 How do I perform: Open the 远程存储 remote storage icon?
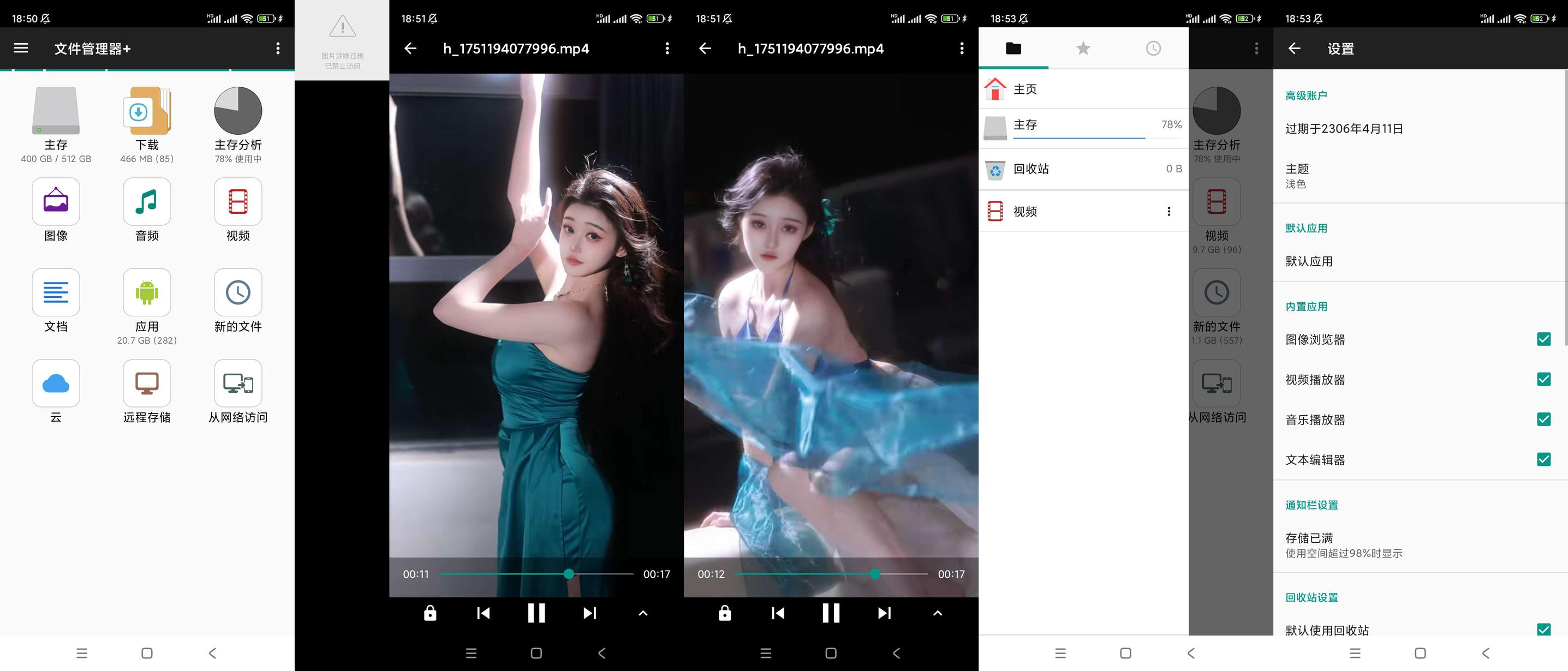point(147,384)
